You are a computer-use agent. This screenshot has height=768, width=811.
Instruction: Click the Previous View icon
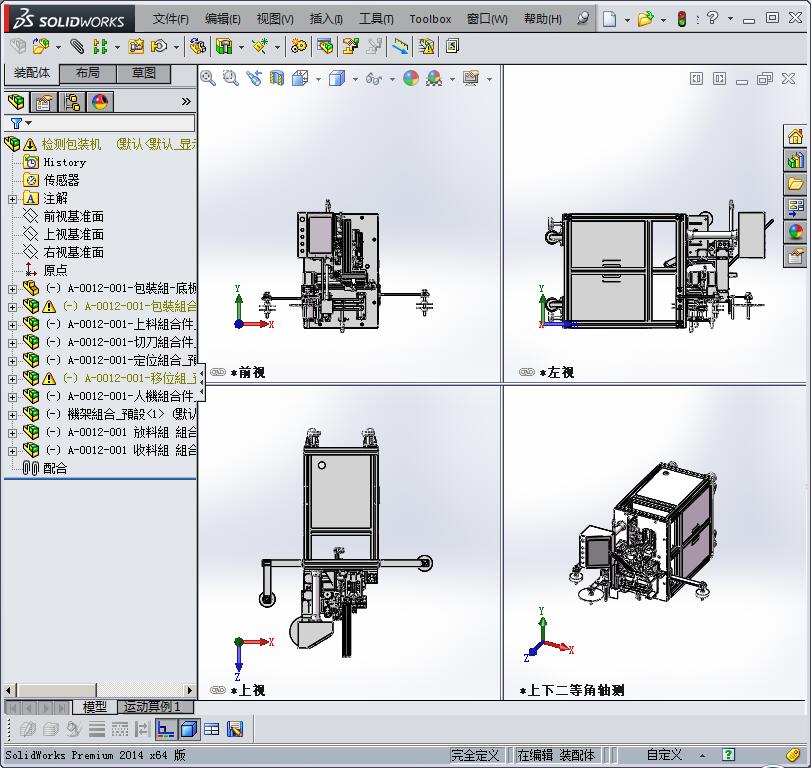[254, 78]
